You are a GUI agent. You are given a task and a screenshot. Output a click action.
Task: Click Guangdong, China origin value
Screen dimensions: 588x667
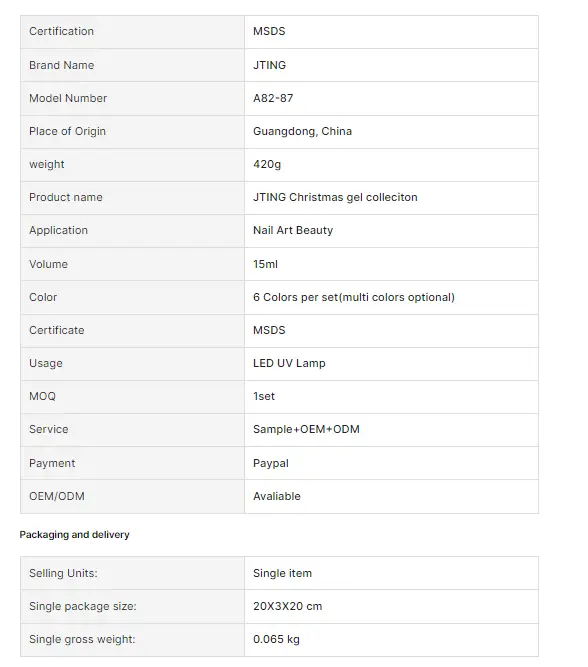click(303, 131)
